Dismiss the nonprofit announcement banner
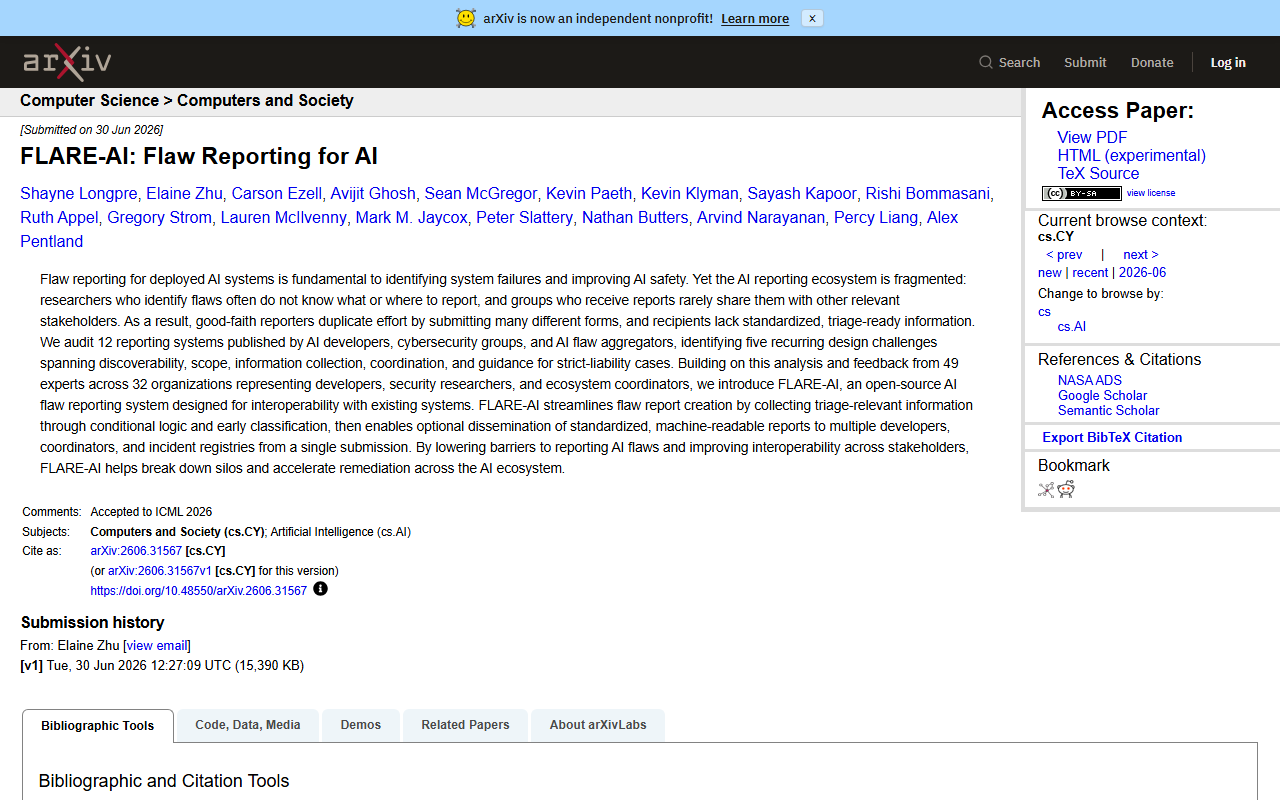This screenshot has width=1280, height=800. 812,18
